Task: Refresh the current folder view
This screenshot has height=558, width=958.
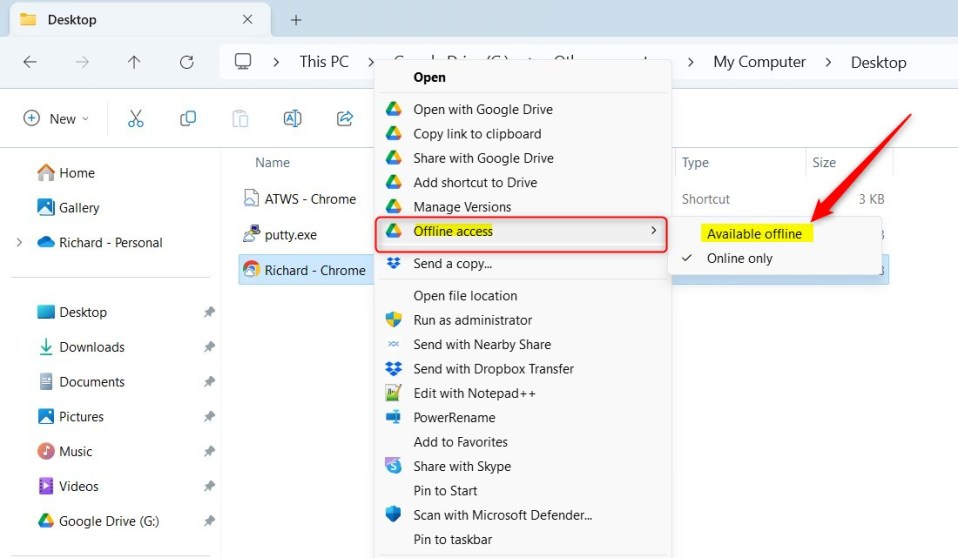Action: pos(186,62)
